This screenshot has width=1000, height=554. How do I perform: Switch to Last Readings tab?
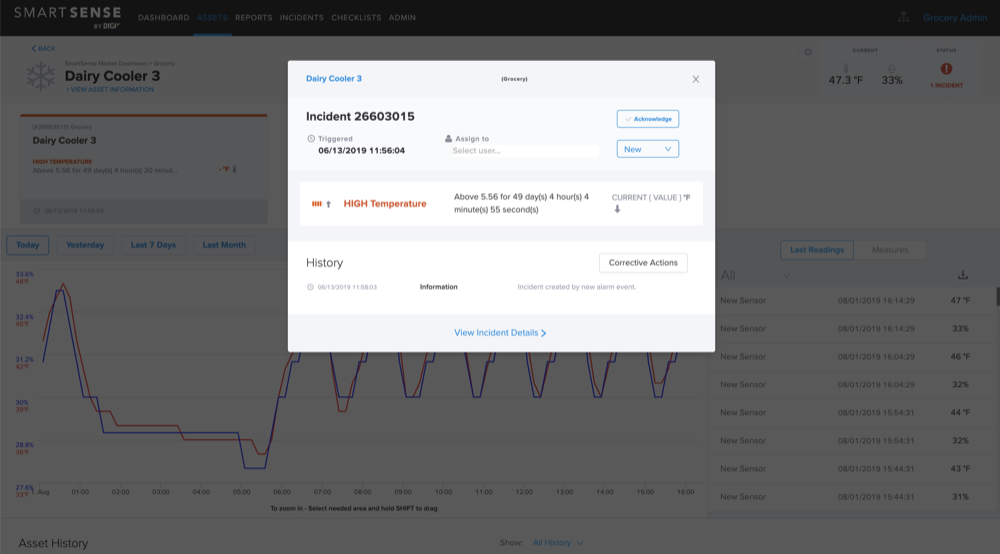817,250
